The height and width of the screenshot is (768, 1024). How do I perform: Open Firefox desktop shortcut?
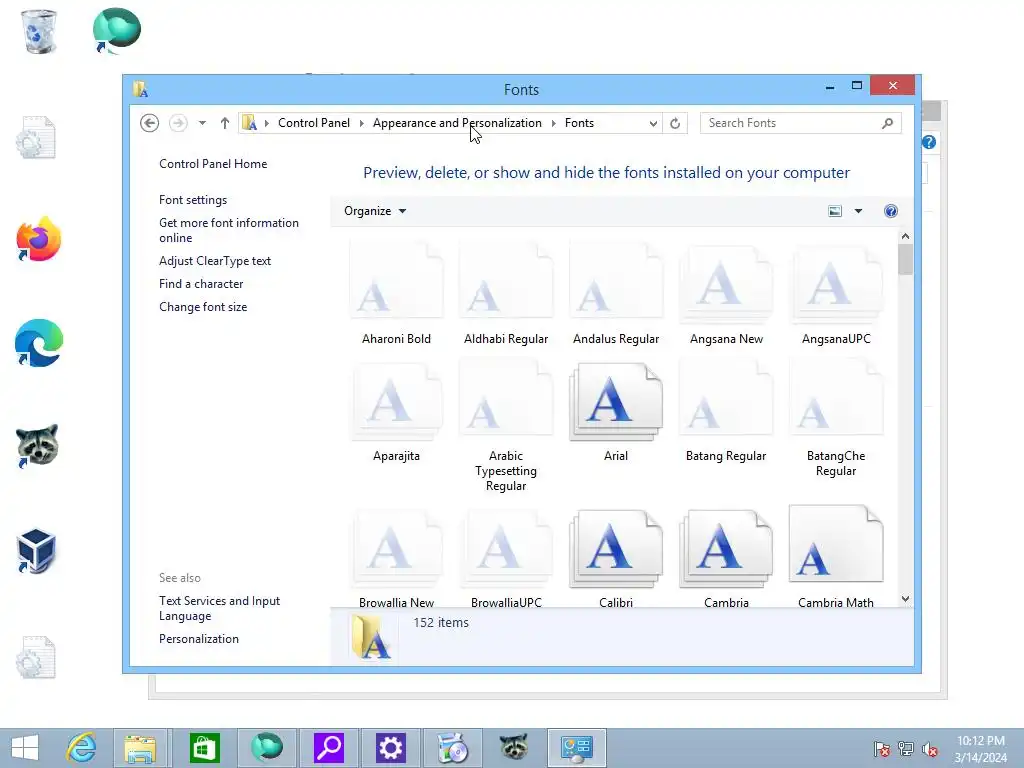pos(39,240)
